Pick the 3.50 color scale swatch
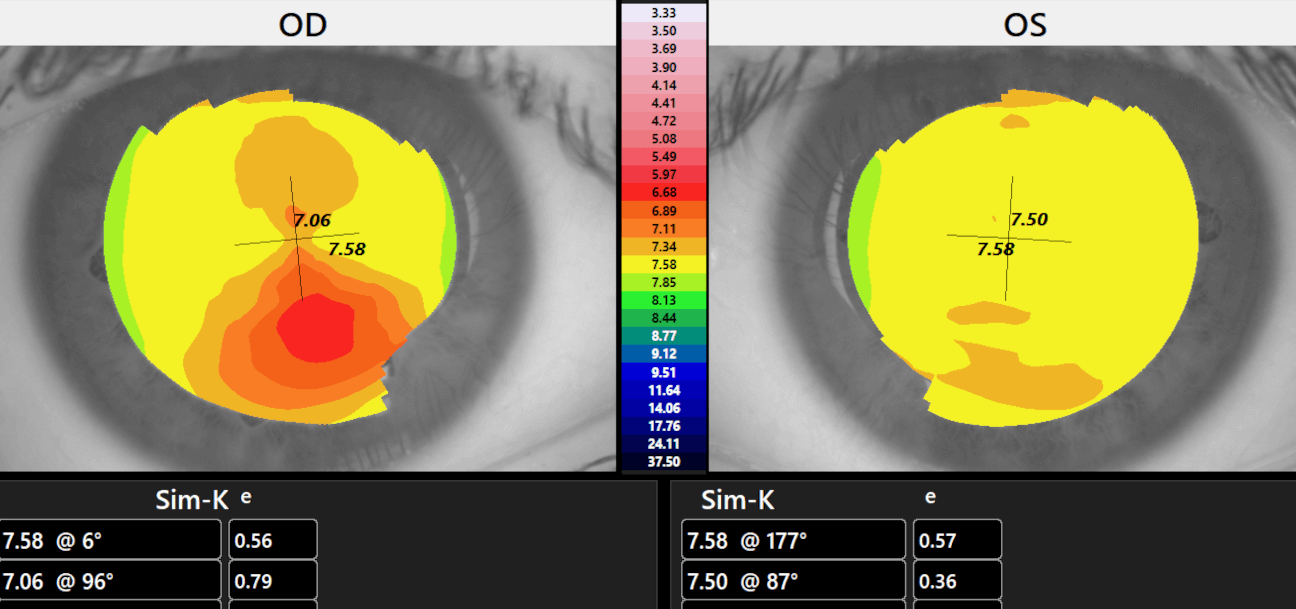 click(663, 31)
